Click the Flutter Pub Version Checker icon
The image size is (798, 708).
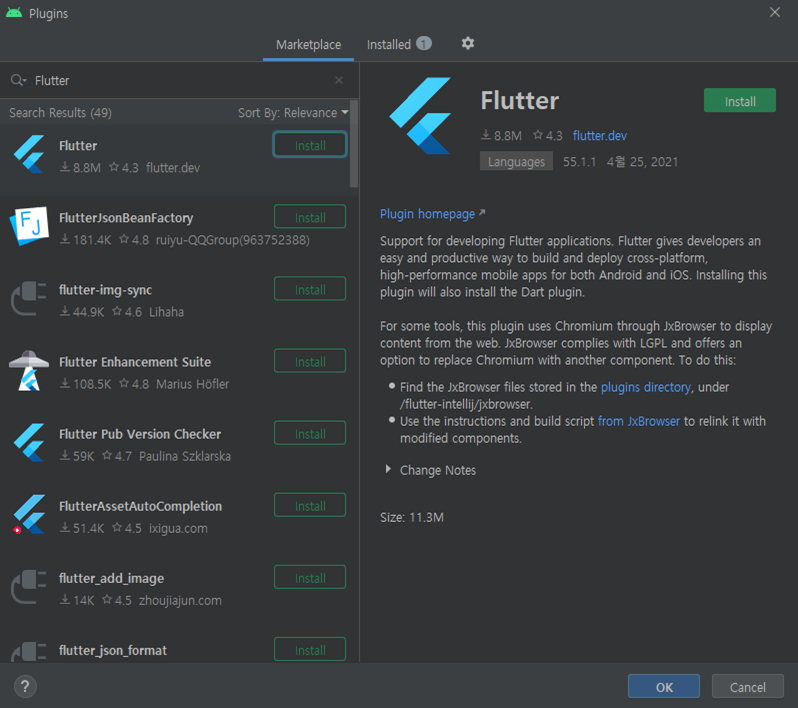[x=29, y=443]
